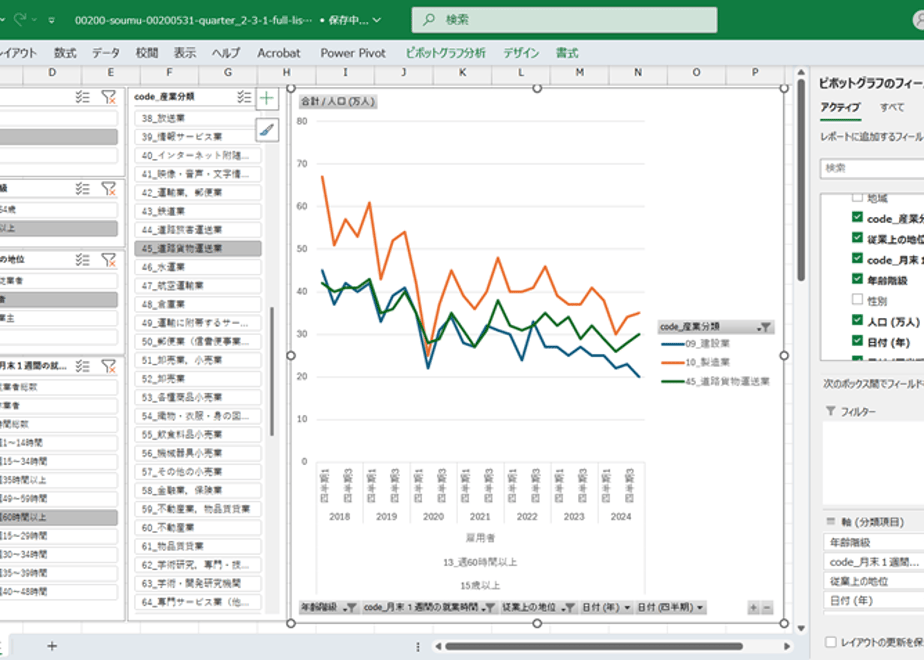Switch to the 校閲 ribbon tab
The width and height of the screenshot is (924, 660).
point(147,53)
